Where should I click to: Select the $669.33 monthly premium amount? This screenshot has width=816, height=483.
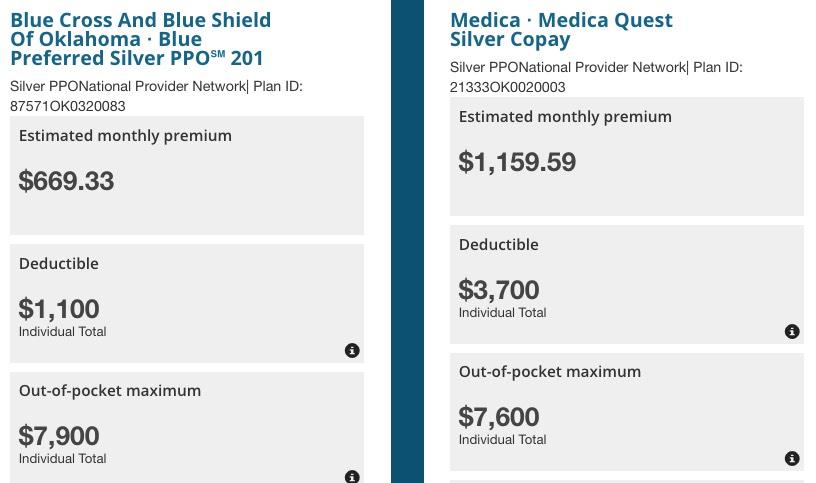[67, 181]
